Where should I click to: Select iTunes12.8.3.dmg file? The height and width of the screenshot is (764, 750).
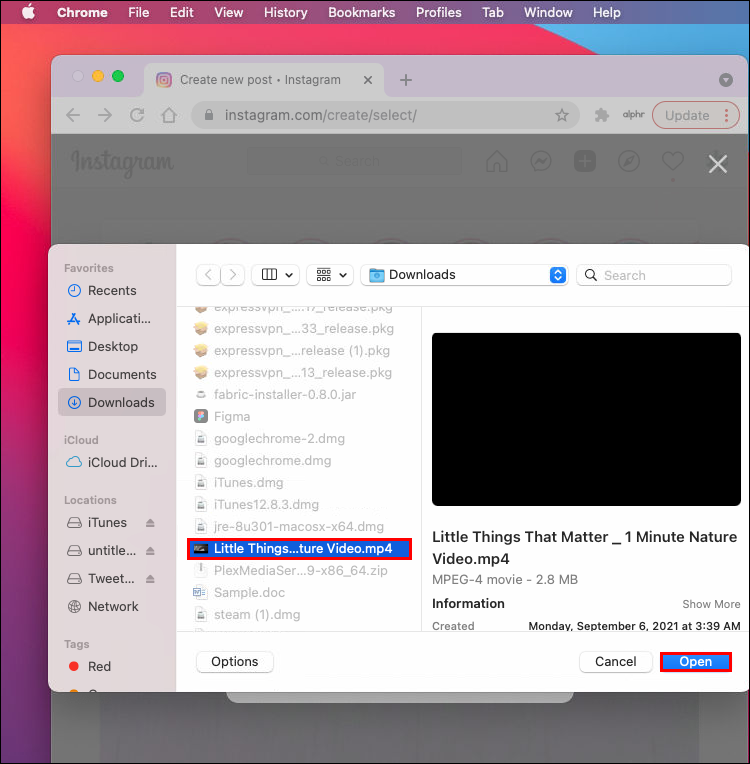pyautogui.click(x=299, y=505)
